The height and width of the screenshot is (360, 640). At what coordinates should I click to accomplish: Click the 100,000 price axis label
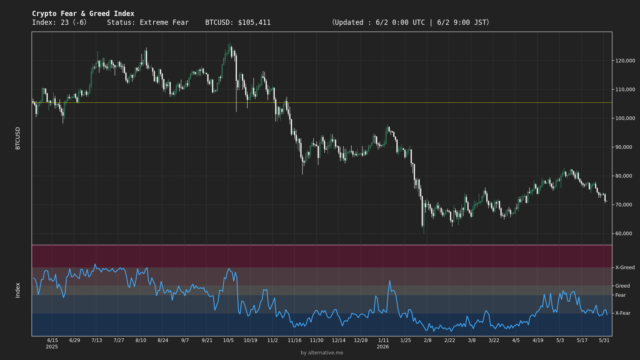tap(625, 118)
